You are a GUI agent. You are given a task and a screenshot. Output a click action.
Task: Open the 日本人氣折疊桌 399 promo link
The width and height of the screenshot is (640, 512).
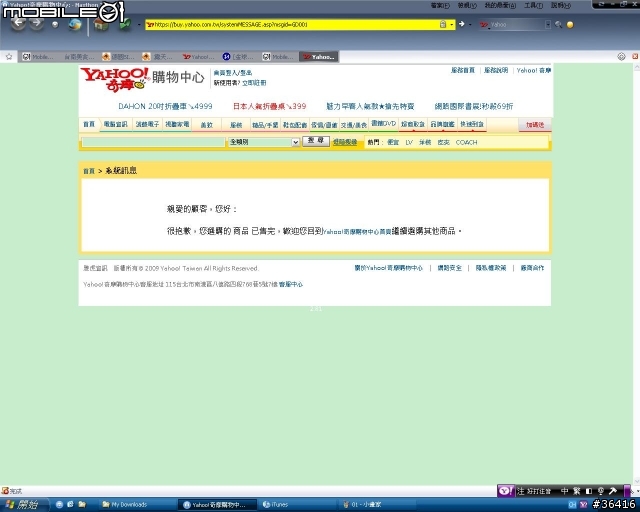(269, 106)
